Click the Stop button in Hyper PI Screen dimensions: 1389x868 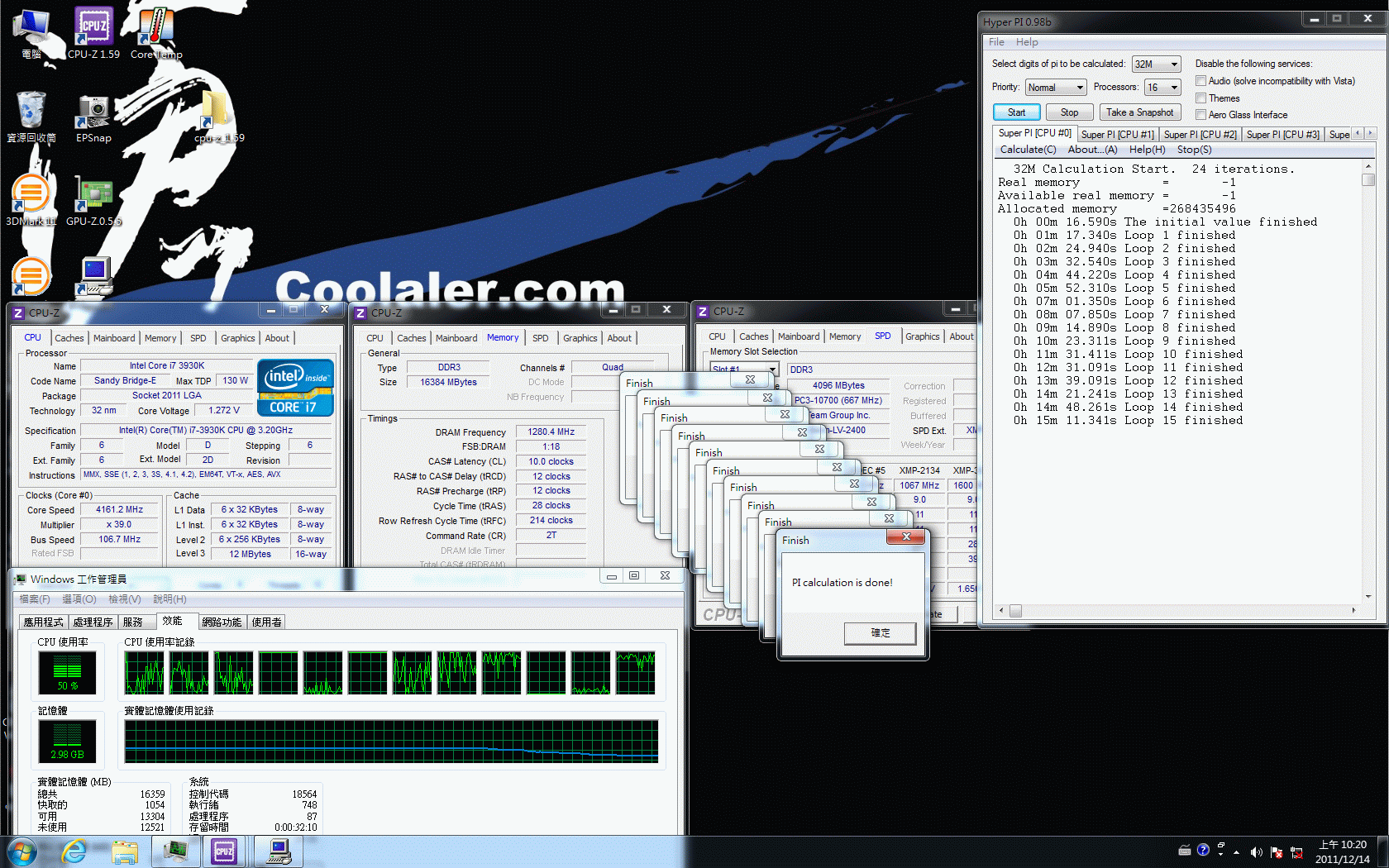pos(1069,112)
